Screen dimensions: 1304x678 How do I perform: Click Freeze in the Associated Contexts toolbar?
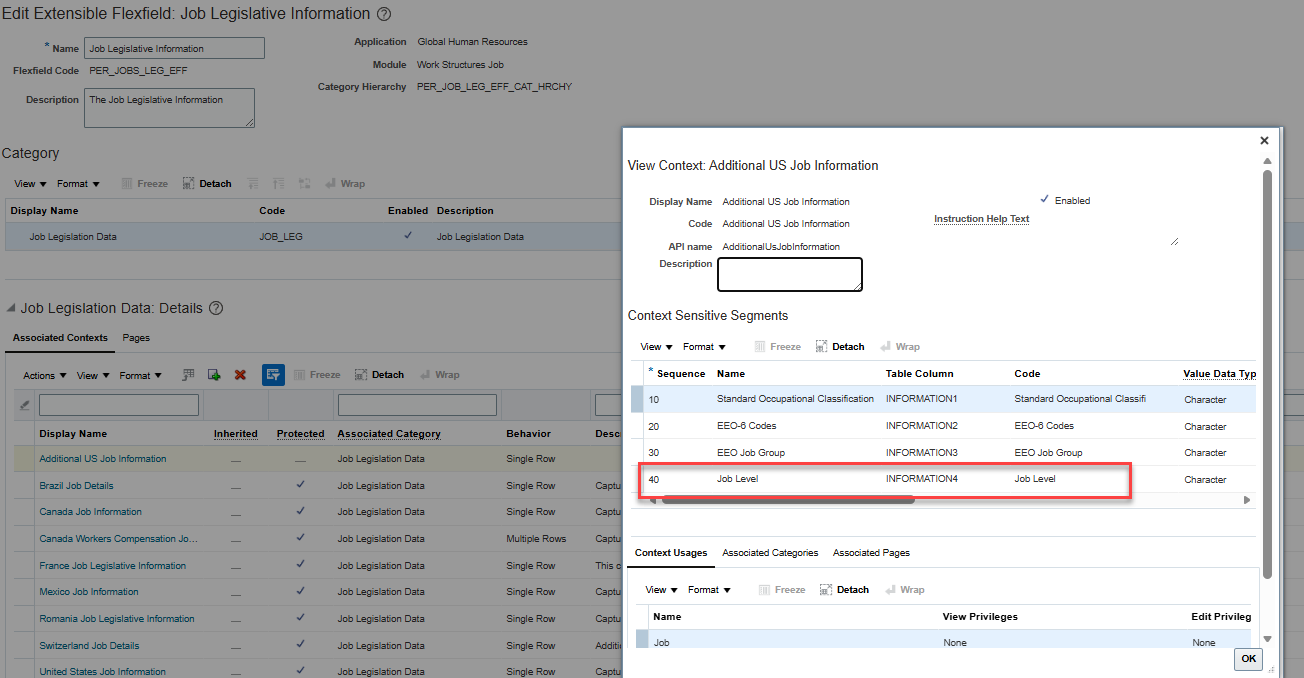click(x=317, y=375)
